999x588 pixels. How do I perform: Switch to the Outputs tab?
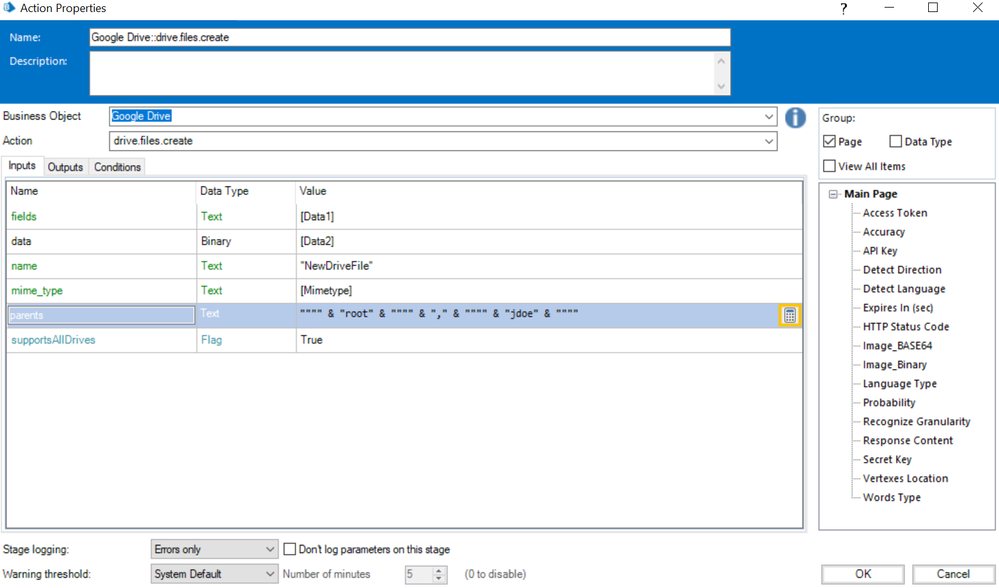(65, 167)
